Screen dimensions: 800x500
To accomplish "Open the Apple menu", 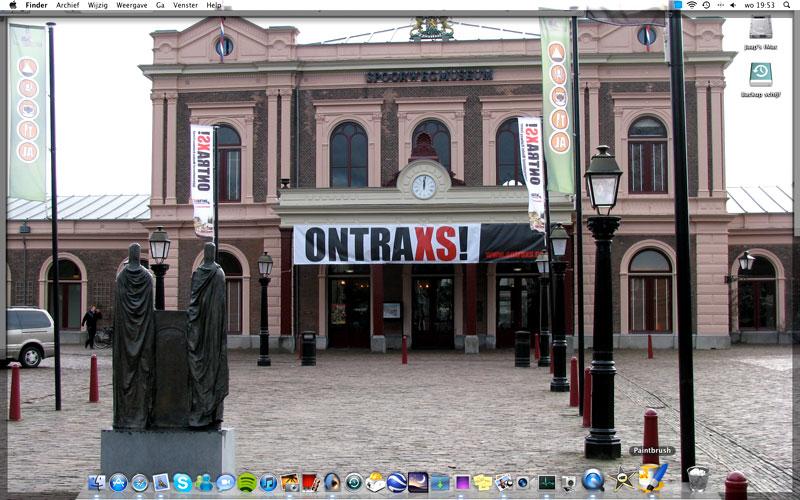I will point(13,5).
